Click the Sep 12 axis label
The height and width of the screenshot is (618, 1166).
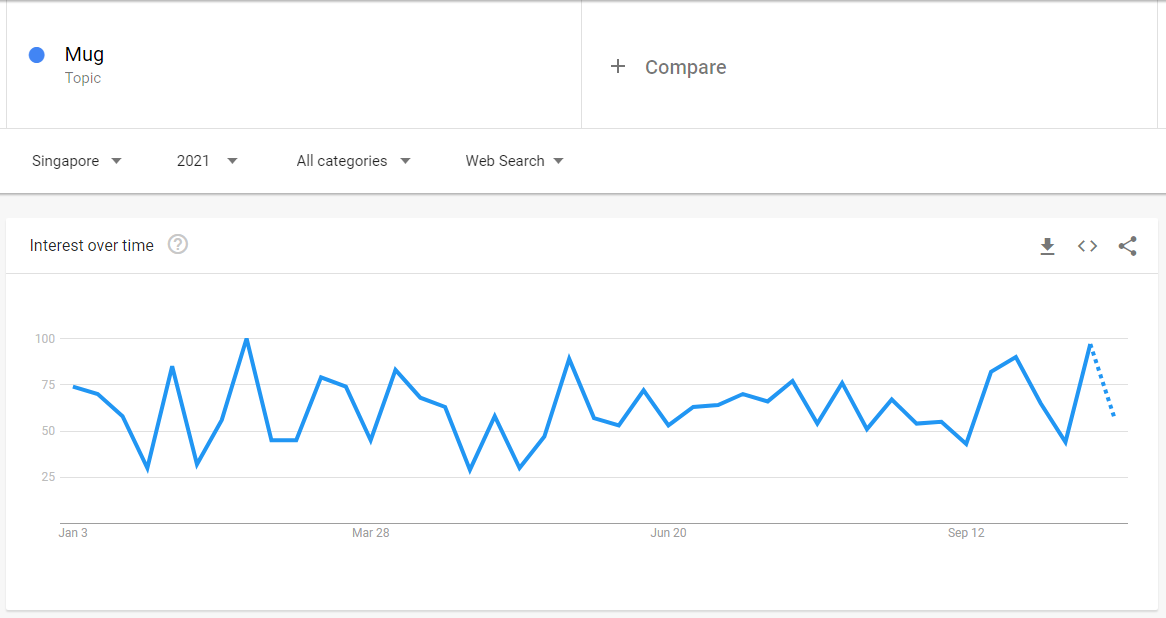coord(966,533)
